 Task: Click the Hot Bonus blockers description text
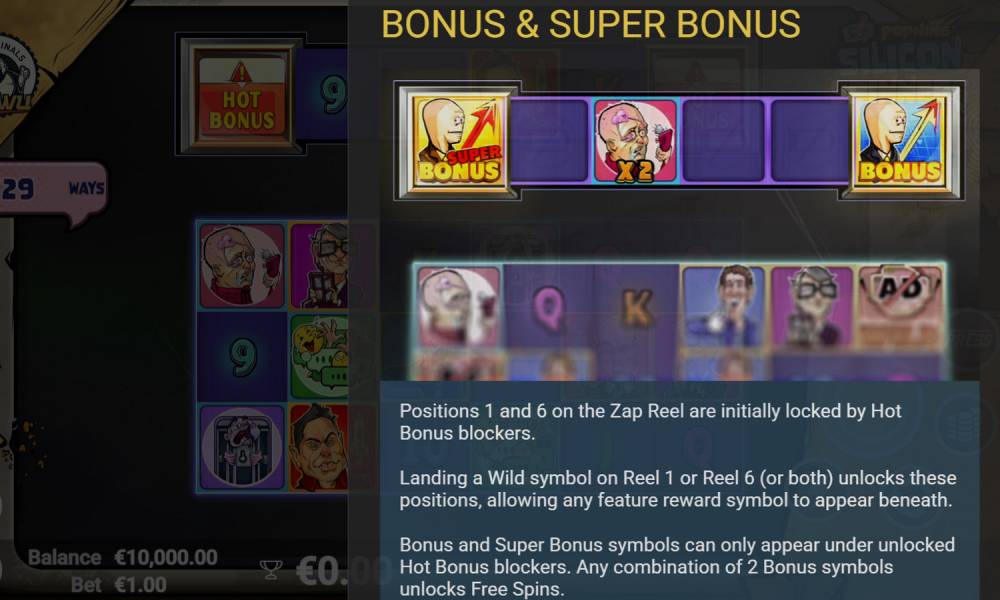pos(651,421)
